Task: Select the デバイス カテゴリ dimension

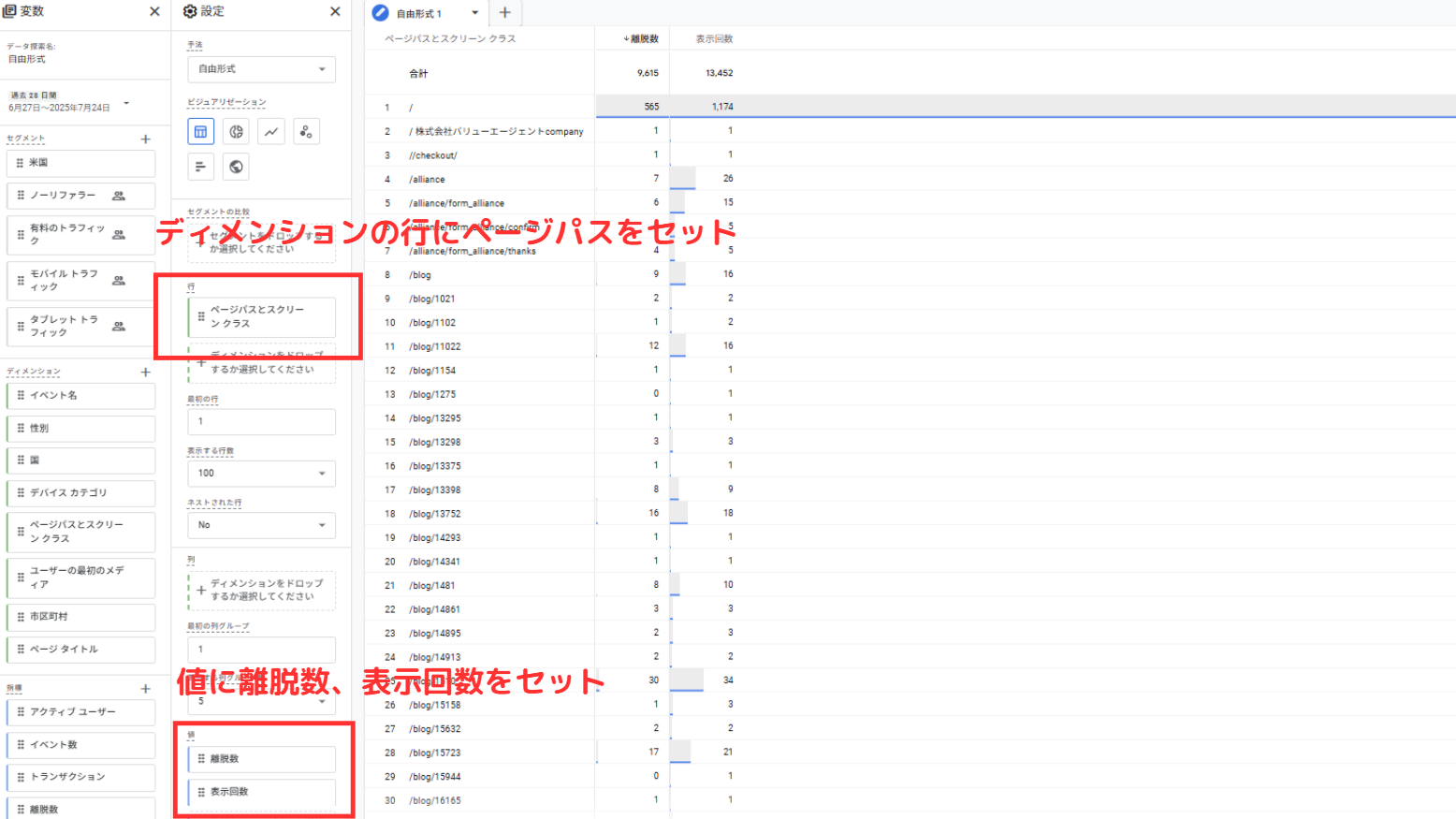Action: point(81,492)
